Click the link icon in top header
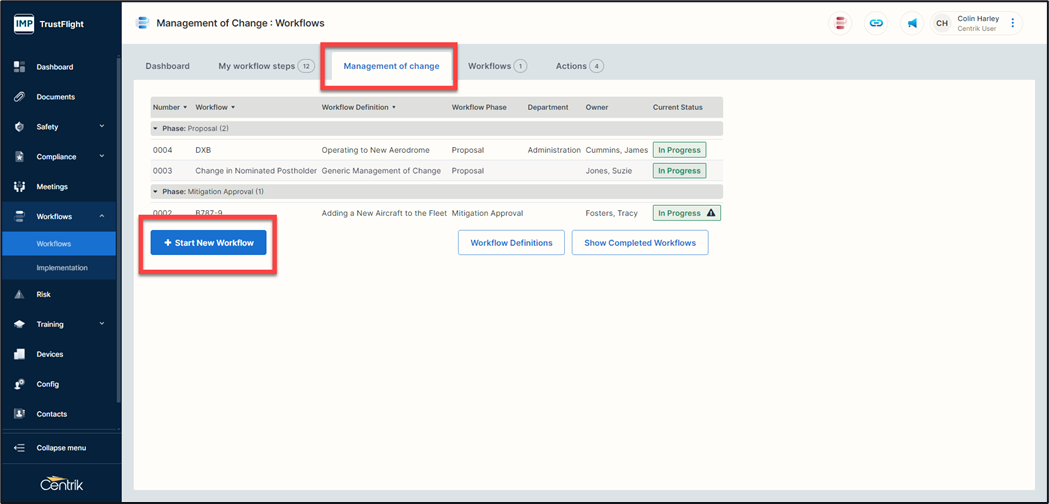Viewport: 1049px width, 504px height. point(876,23)
